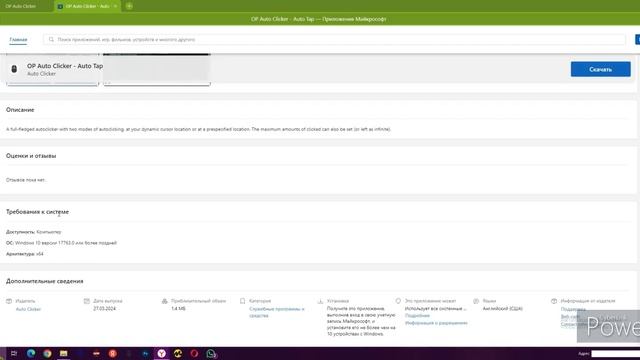The image size is (640, 360).
Task: Click the mouse app icon beside the title
Action: click(14, 69)
